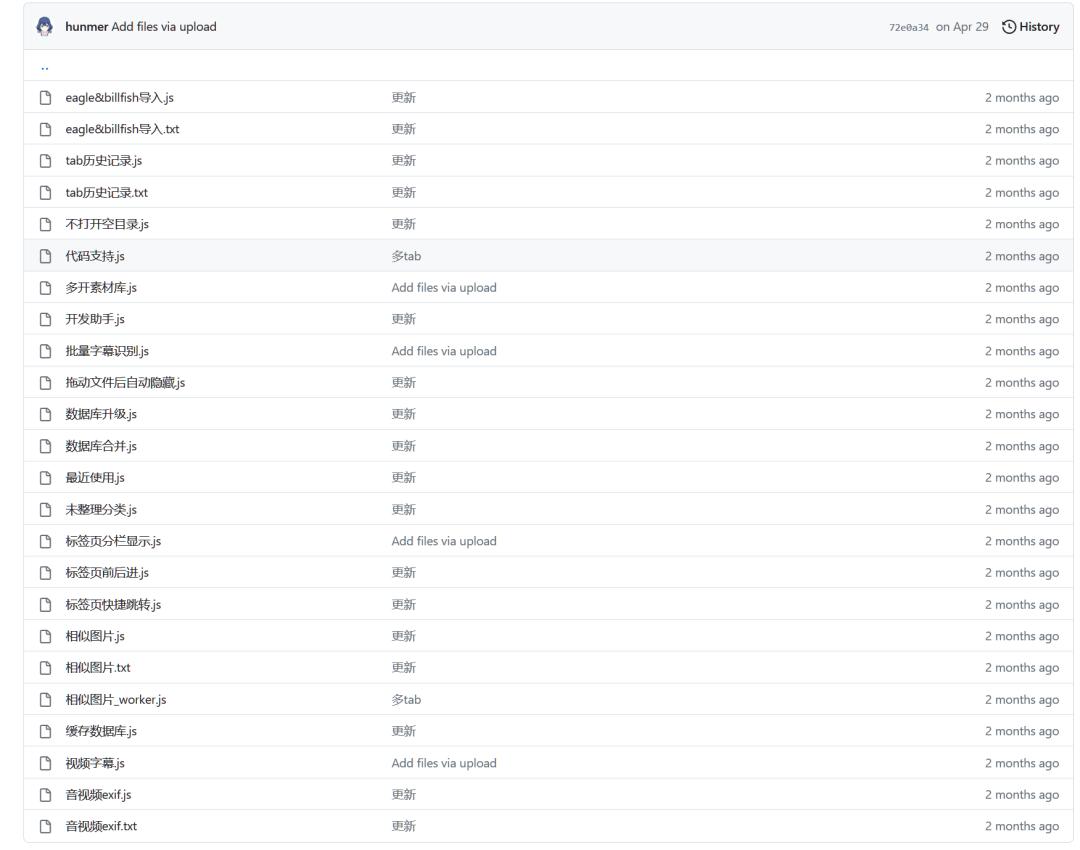Open file 视频字幕.js

95,763
